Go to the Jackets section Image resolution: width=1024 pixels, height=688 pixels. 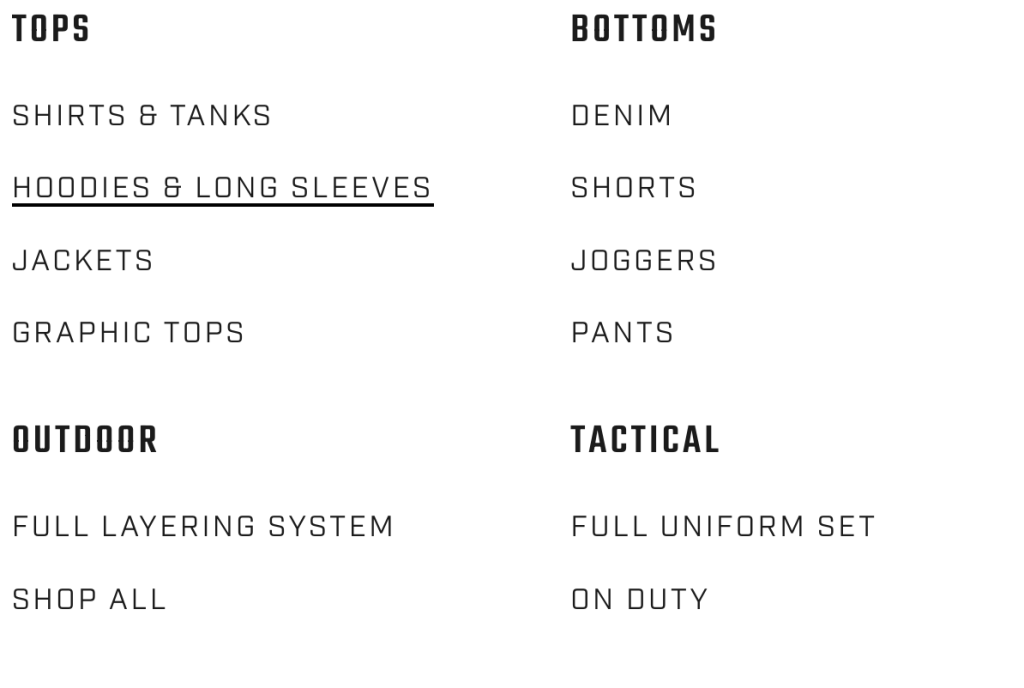pyautogui.click(x=83, y=261)
